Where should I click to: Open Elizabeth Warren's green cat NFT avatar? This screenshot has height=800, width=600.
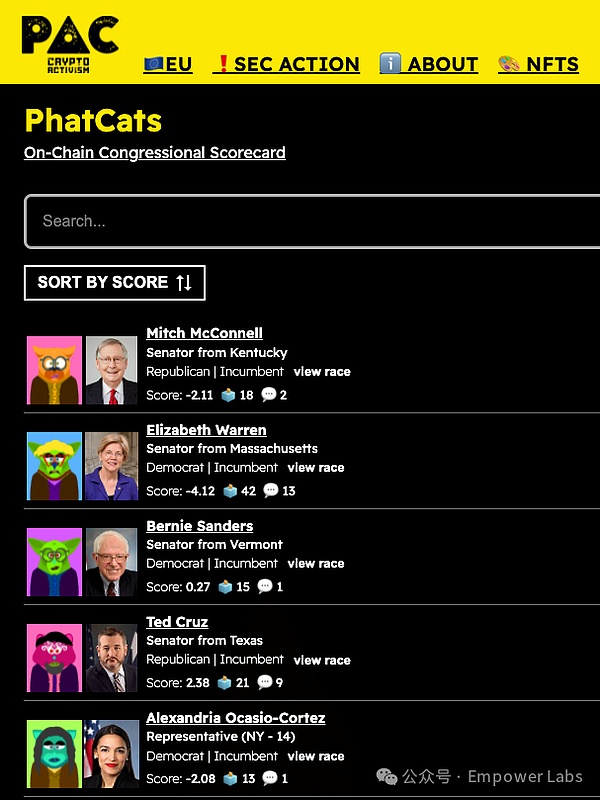click(54, 466)
